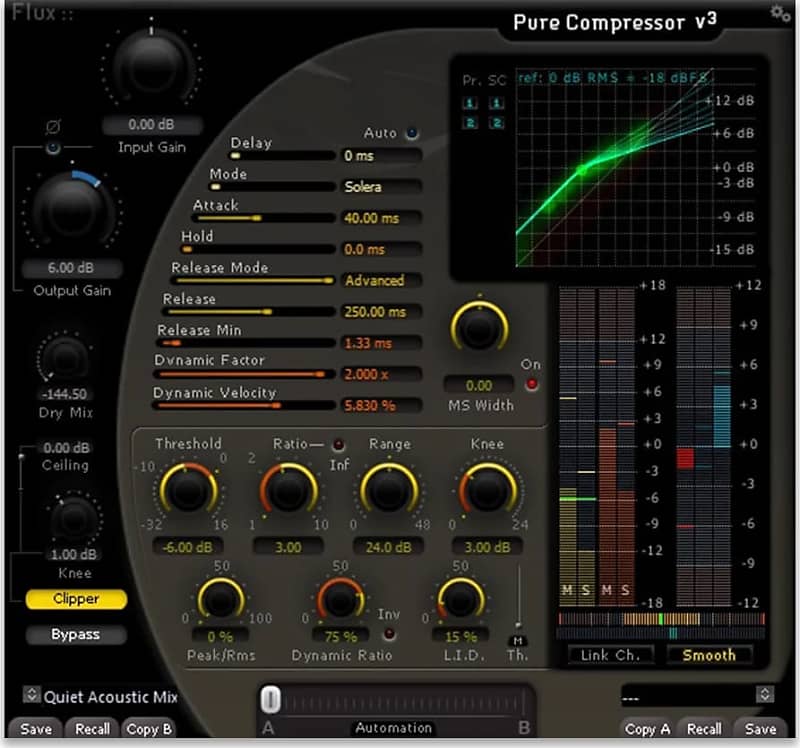Click the M button beside the L.I.D. knob
Viewport: 800px width, 748px height.
tap(518, 640)
